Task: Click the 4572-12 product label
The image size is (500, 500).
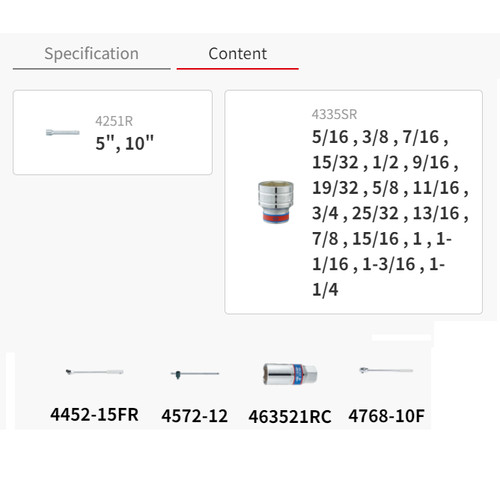Action: click(x=195, y=416)
